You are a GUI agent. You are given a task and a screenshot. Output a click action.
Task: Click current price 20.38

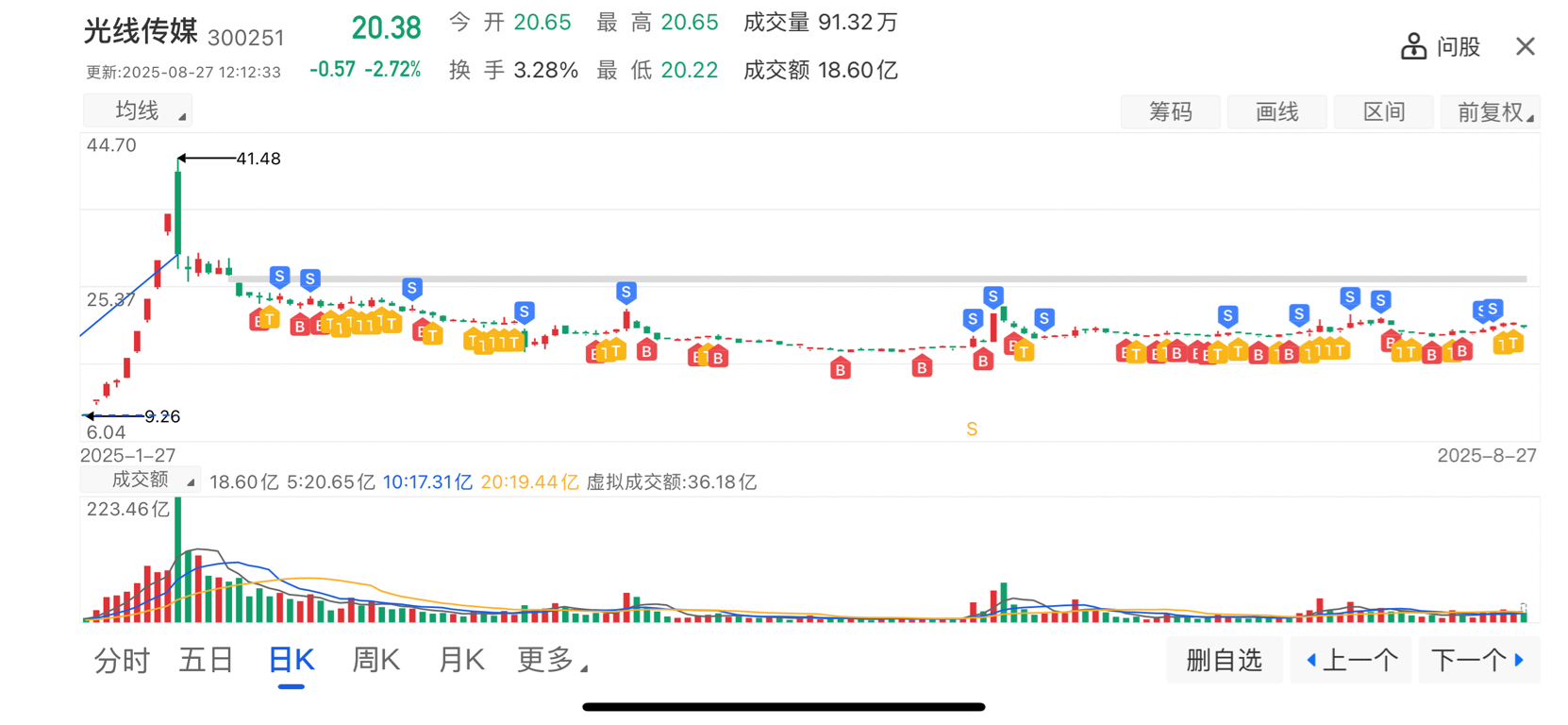386,28
